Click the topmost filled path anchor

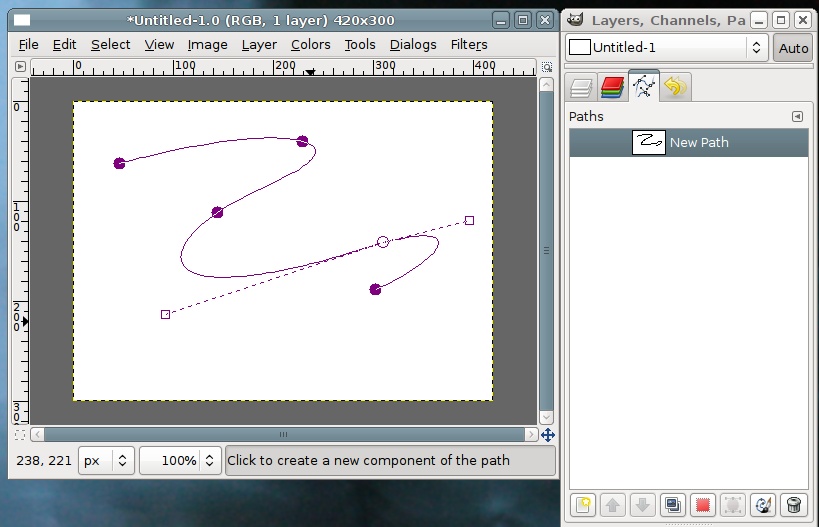pyautogui.click(x=302, y=141)
